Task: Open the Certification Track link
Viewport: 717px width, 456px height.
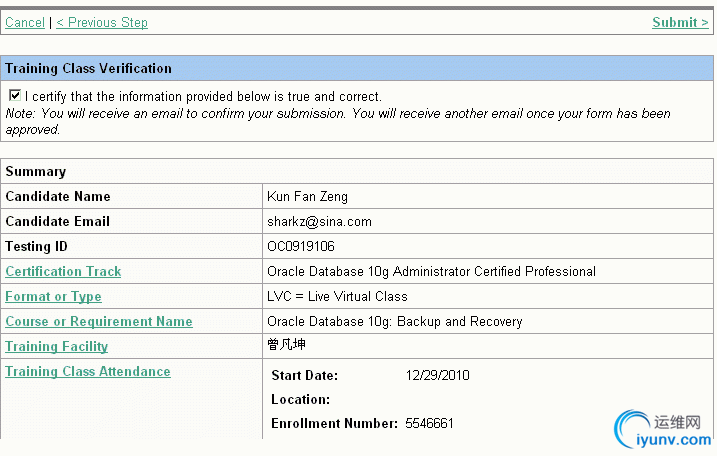Action: [x=63, y=271]
